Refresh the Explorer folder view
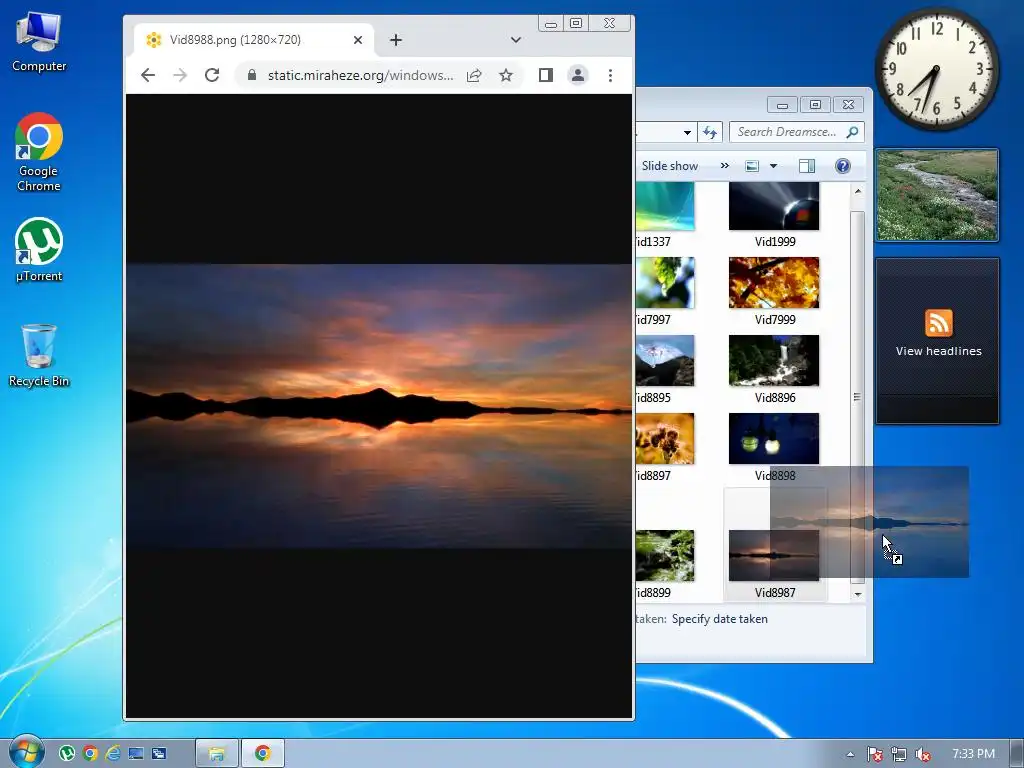Viewport: 1024px width, 768px height. [x=710, y=132]
